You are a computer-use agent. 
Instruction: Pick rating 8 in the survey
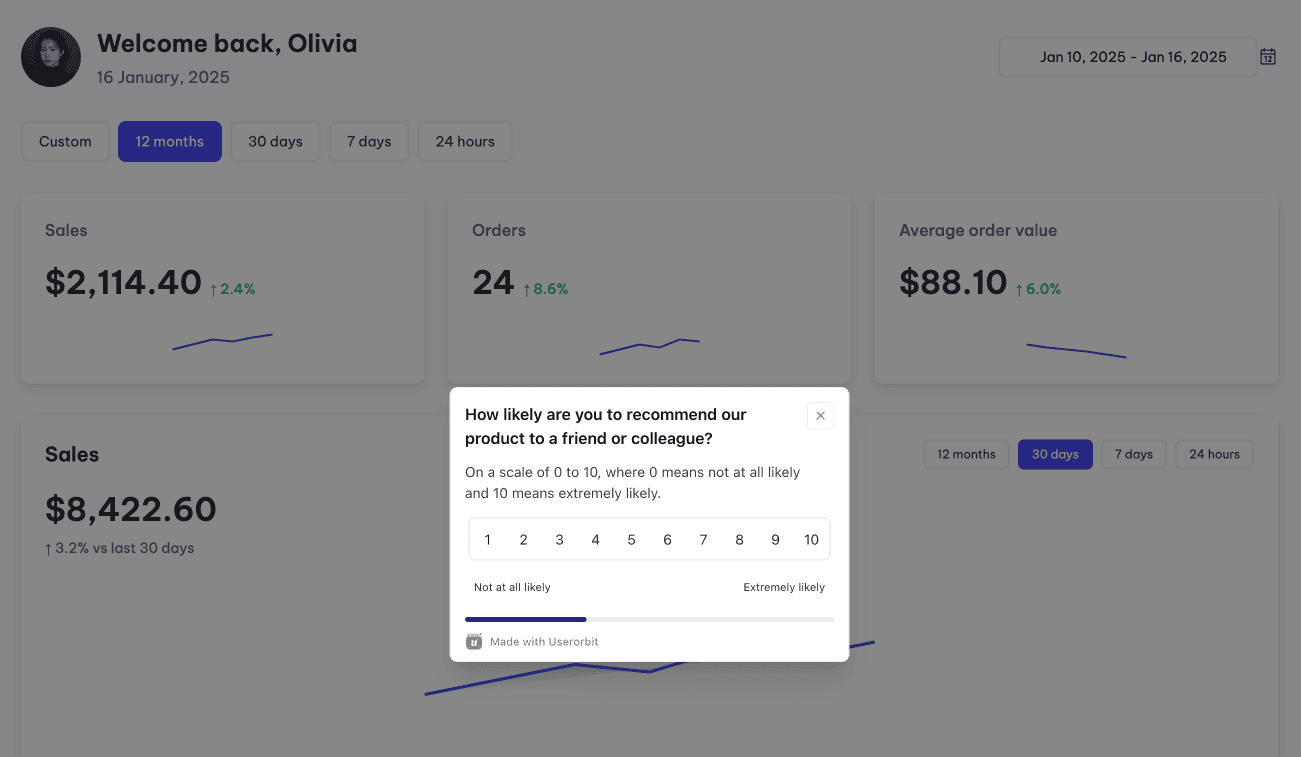point(739,540)
